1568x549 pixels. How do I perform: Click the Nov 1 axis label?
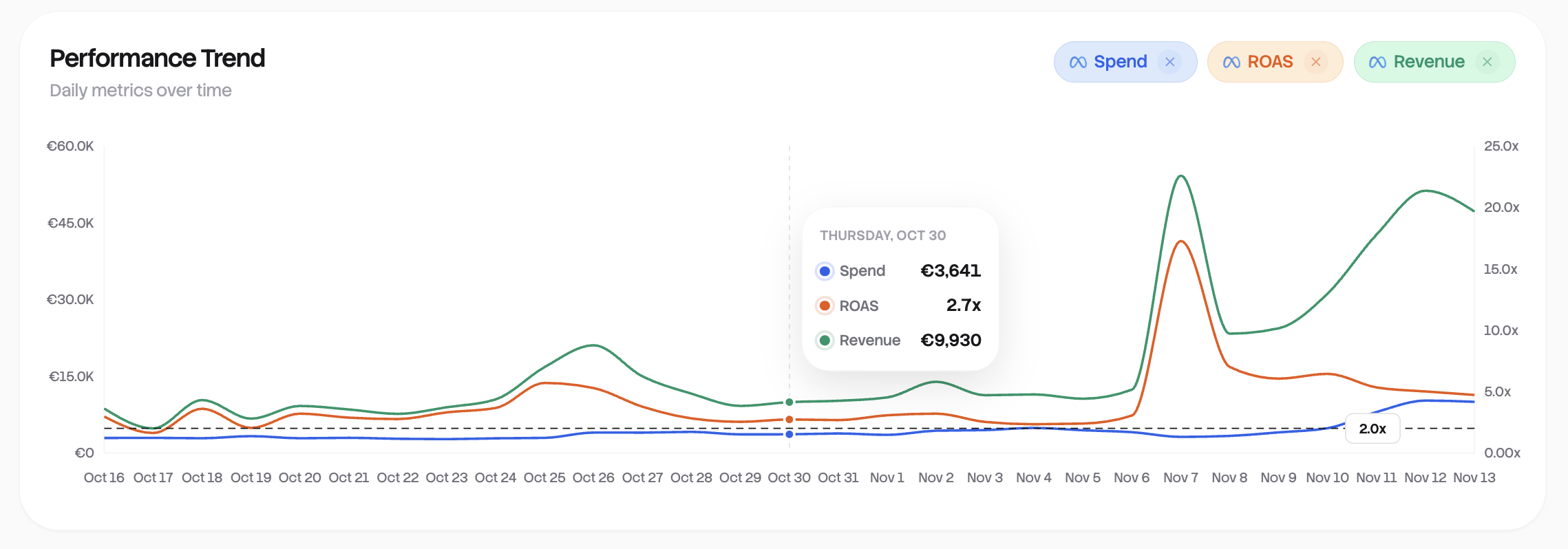tap(887, 477)
